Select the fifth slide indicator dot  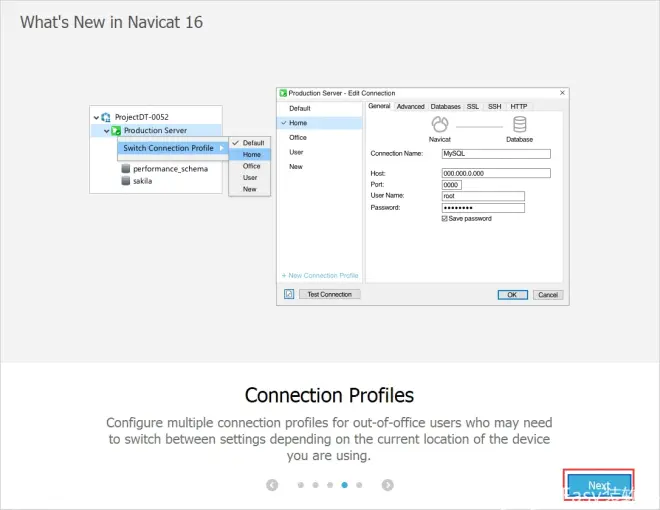point(359,485)
